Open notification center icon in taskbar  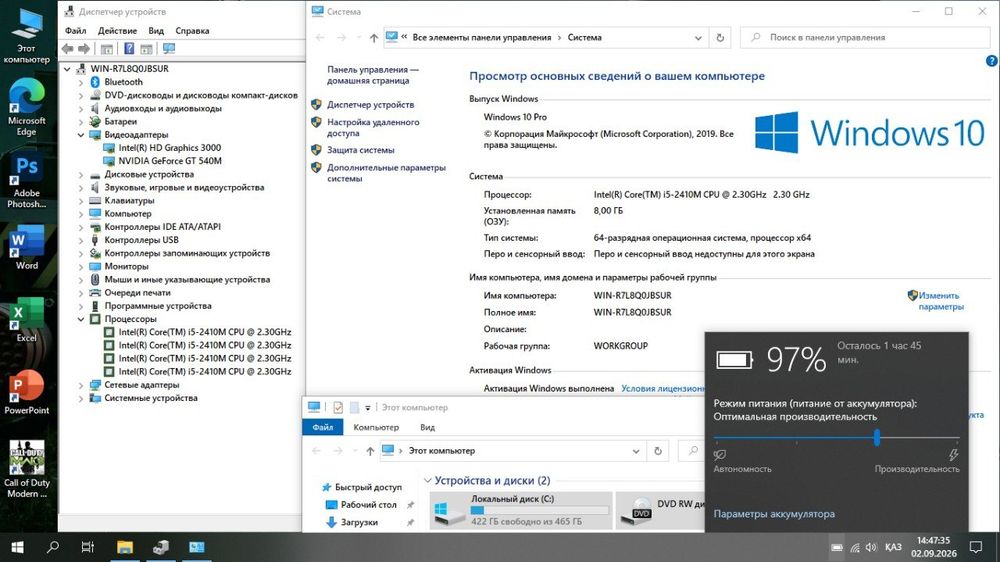click(x=976, y=547)
